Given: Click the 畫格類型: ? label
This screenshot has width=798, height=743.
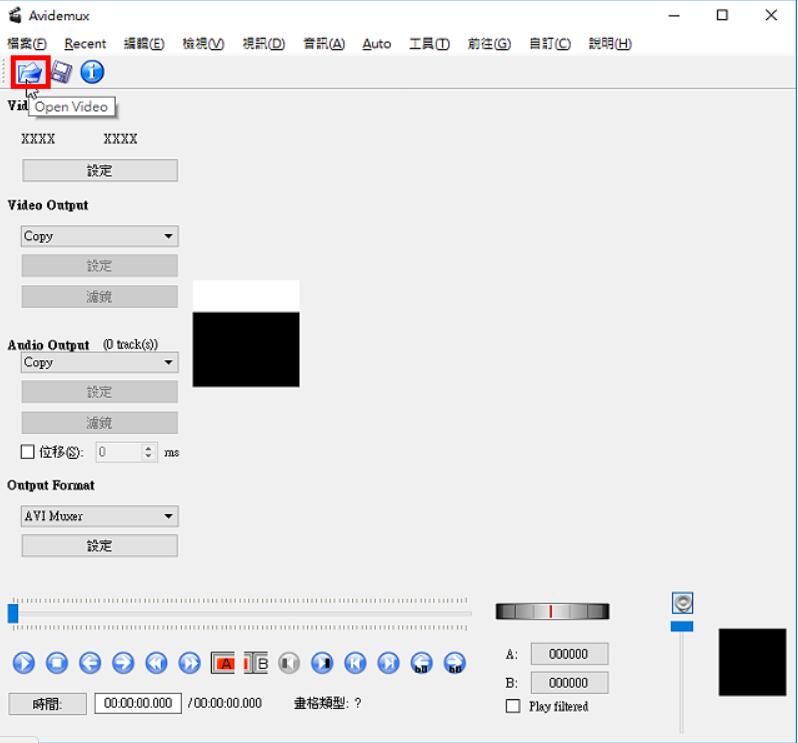Looking at the screenshot, I should click(x=327, y=703).
